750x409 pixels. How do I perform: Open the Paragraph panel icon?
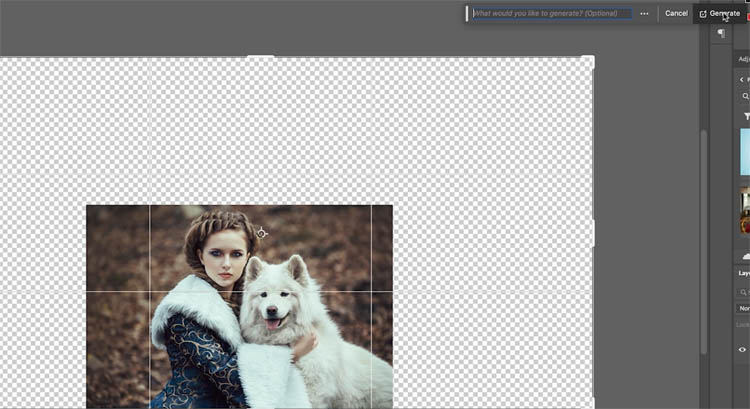click(x=721, y=33)
